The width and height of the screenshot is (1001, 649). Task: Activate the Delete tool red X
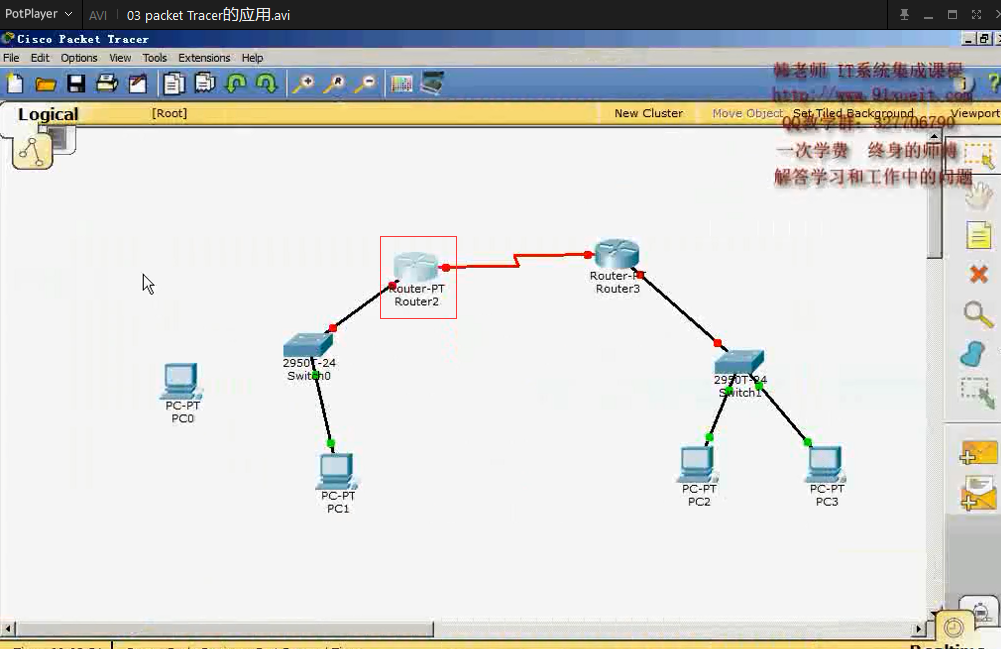point(979,275)
